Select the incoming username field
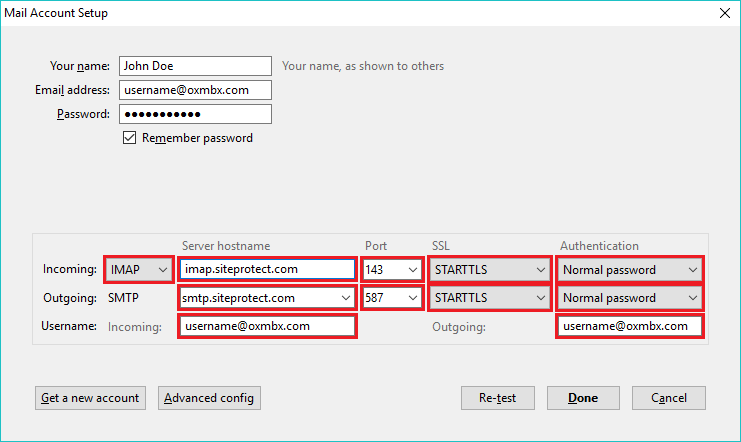 (x=267, y=326)
